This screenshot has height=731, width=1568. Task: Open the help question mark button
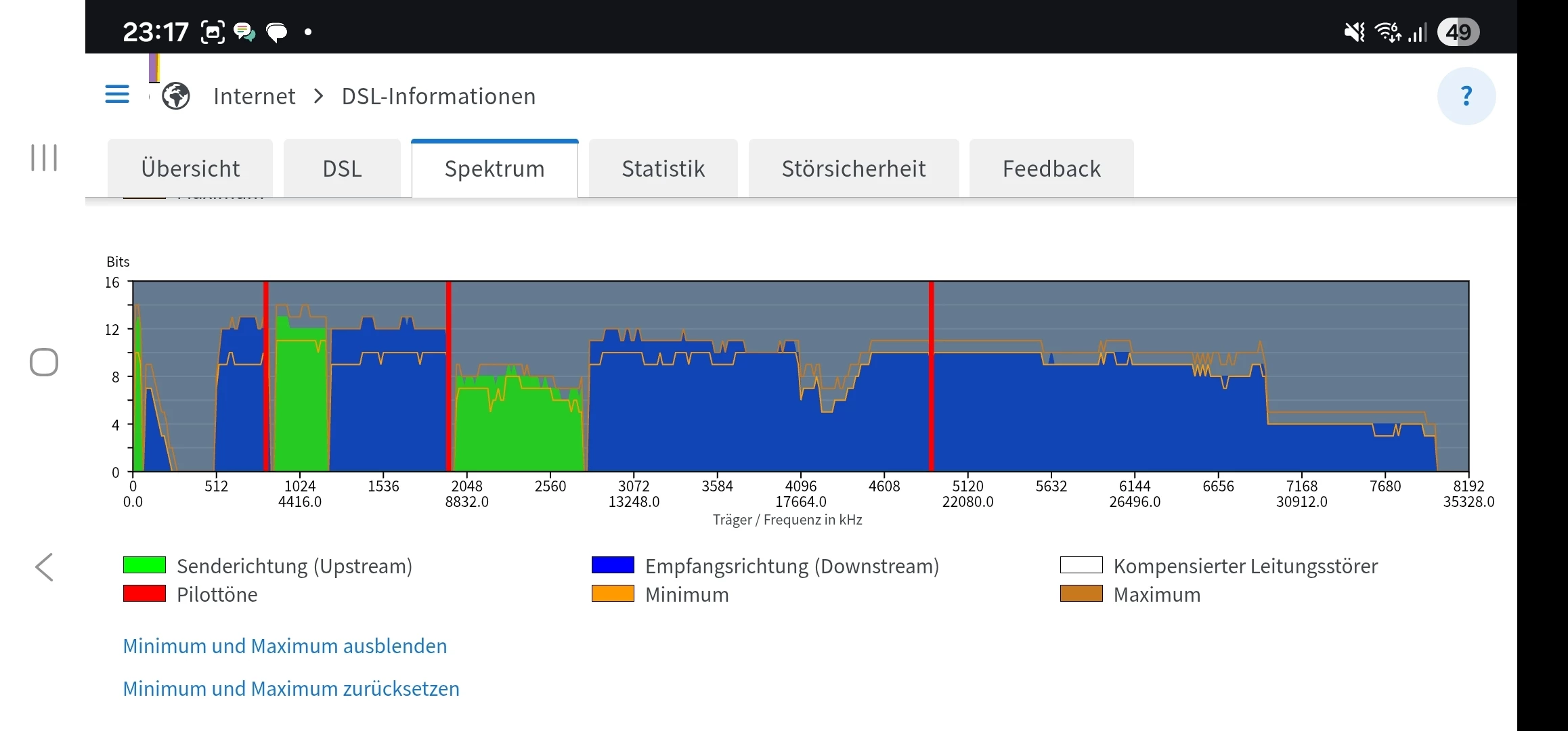(x=1466, y=96)
